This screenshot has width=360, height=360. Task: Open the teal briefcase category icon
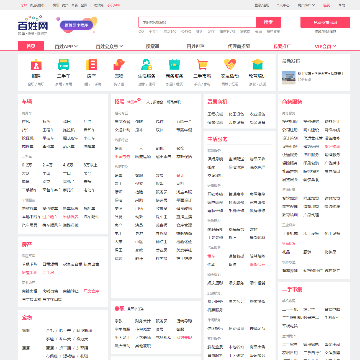pos(174,64)
